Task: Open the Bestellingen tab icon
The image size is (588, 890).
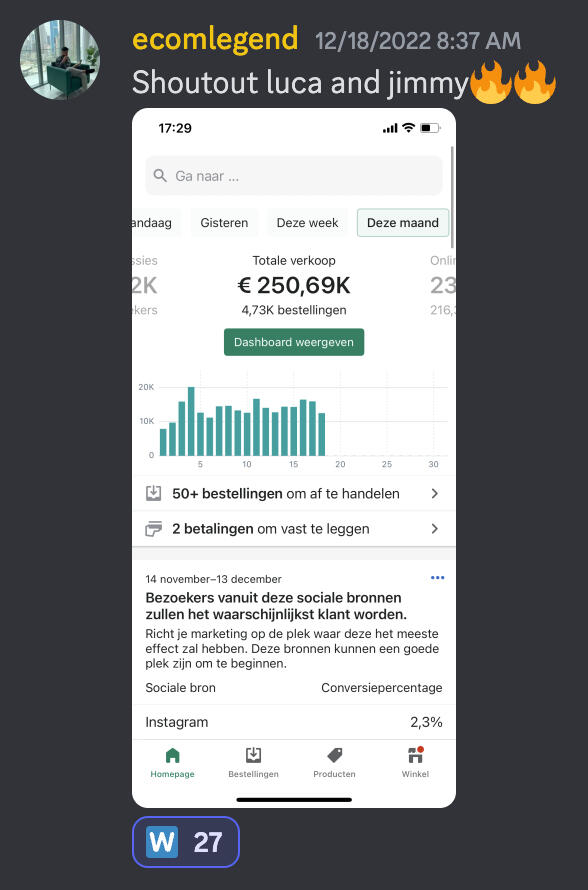Action: coord(253,755)
